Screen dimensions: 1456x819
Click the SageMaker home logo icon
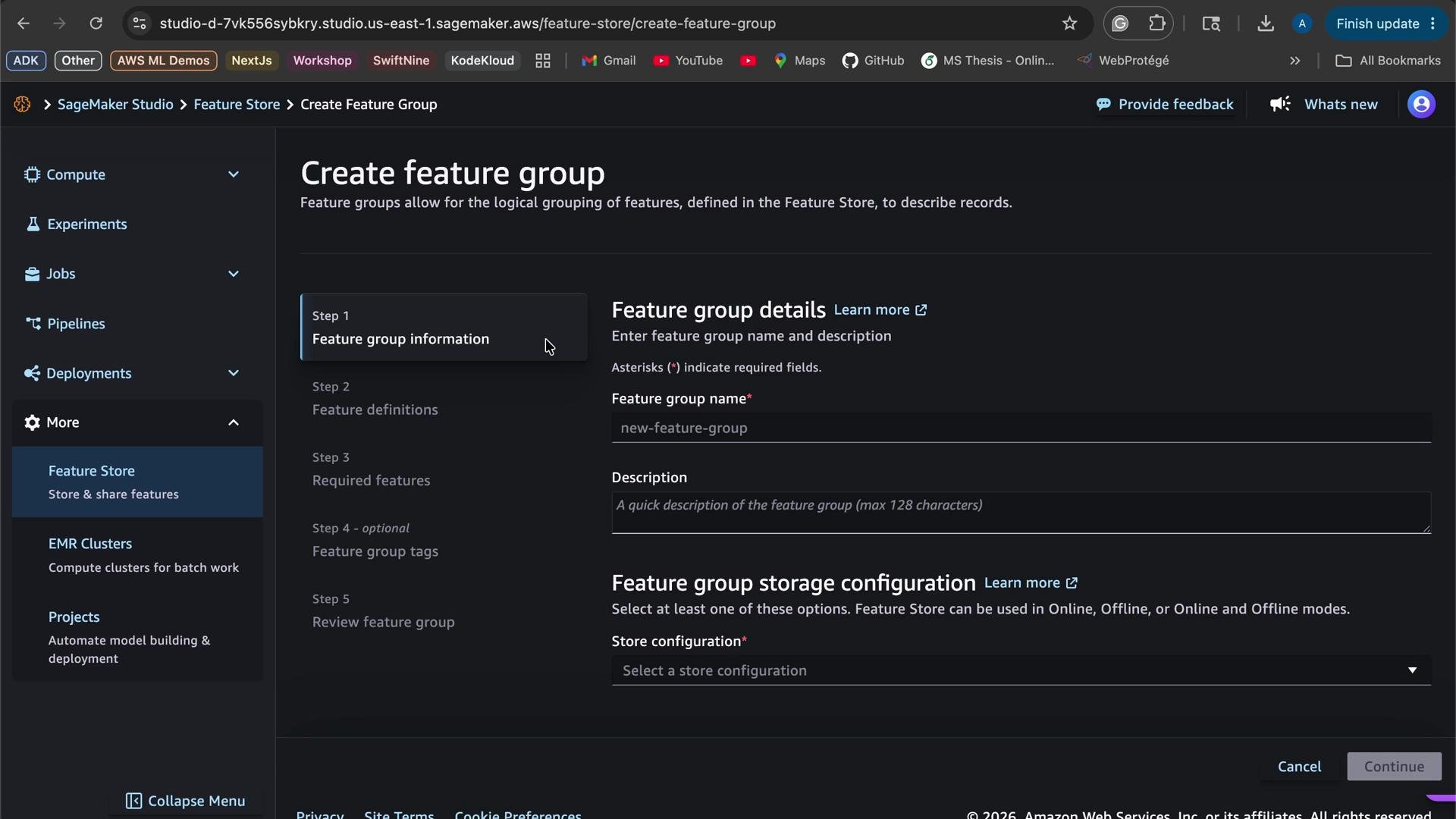coord(22,105)
